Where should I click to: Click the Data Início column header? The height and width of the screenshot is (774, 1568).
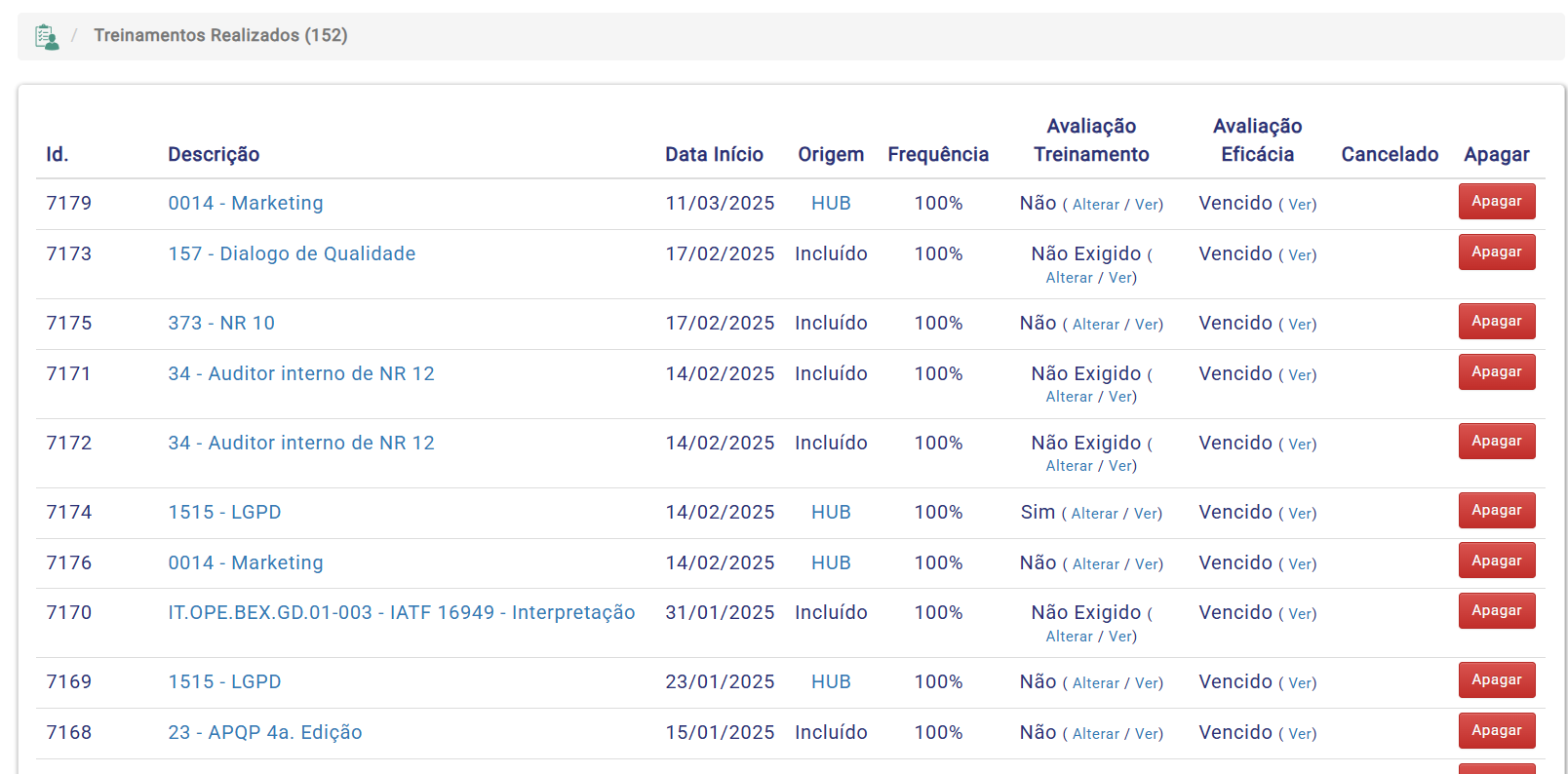coord(714,154)
